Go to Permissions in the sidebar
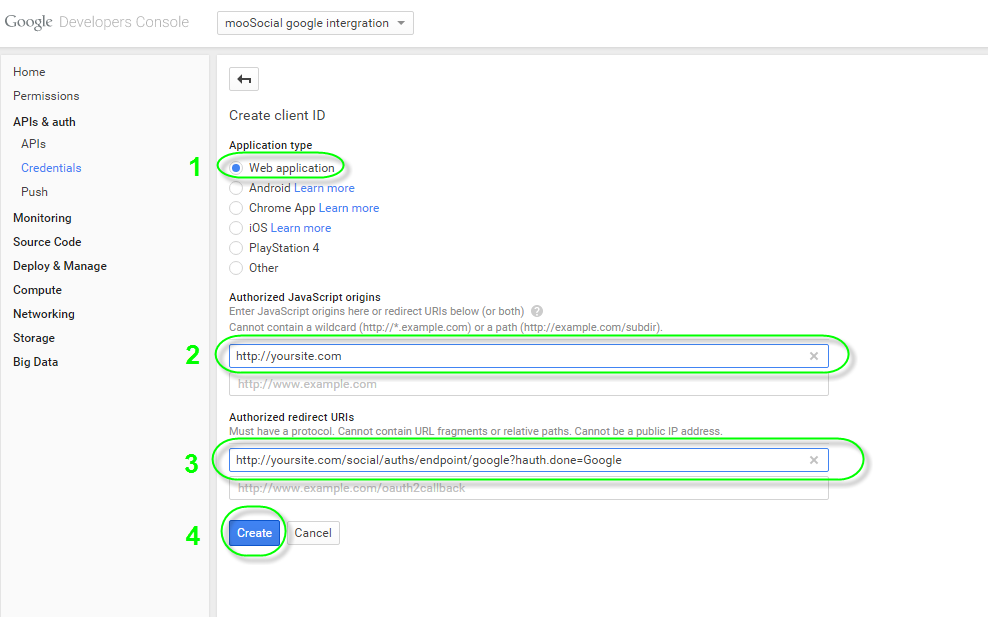 point(46,96)
